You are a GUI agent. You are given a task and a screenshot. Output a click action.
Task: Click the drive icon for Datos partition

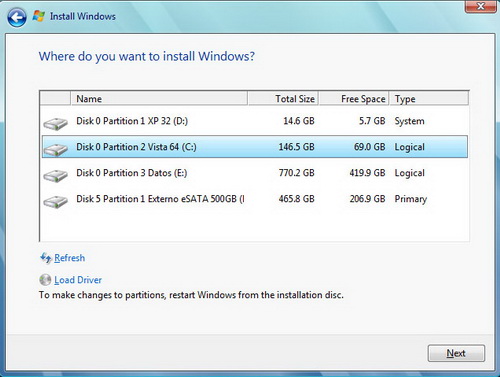[x=55, y=175]
